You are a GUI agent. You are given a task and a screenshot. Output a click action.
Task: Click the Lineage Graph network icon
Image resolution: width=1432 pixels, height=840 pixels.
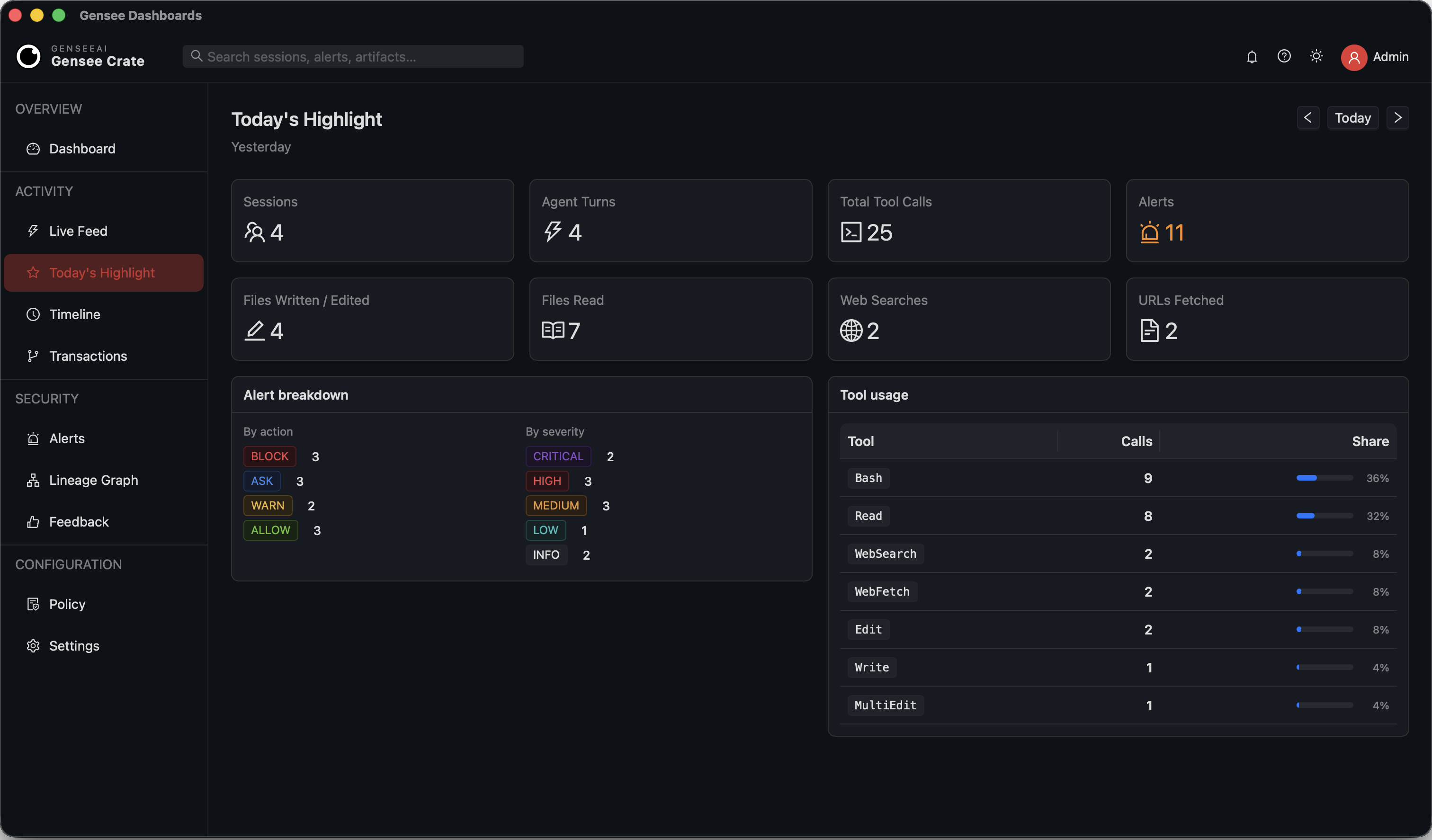(x=33, y=480)
